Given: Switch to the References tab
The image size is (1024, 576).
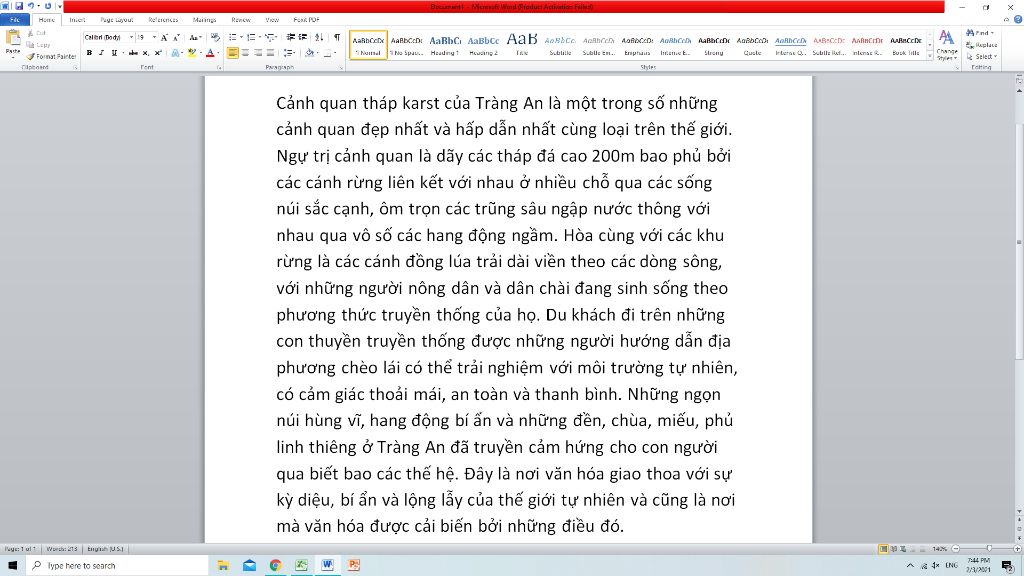Looking at the screenshot, I should click(163, 20).
